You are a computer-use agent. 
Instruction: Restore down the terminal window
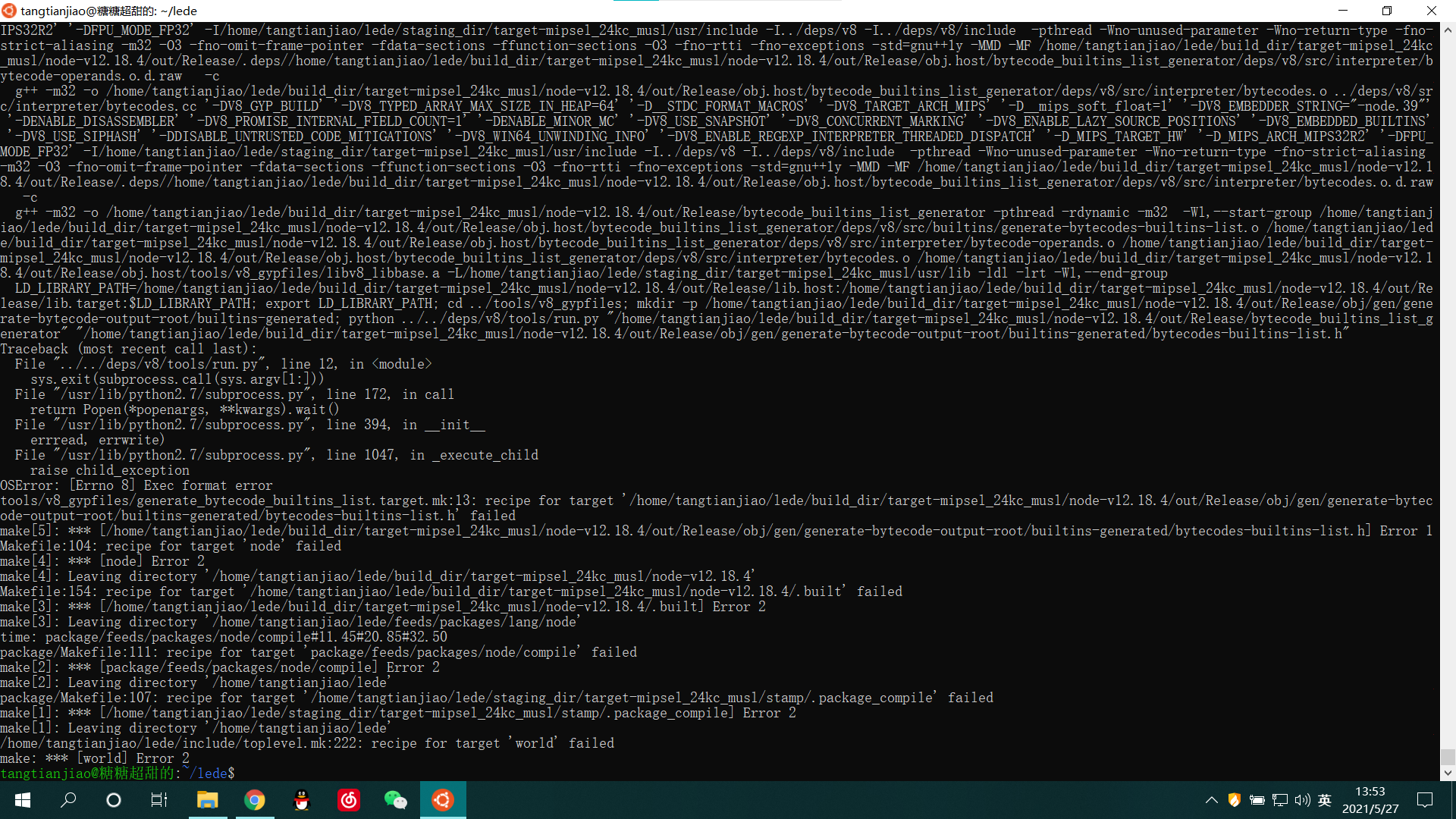(x=1387, y=11)
